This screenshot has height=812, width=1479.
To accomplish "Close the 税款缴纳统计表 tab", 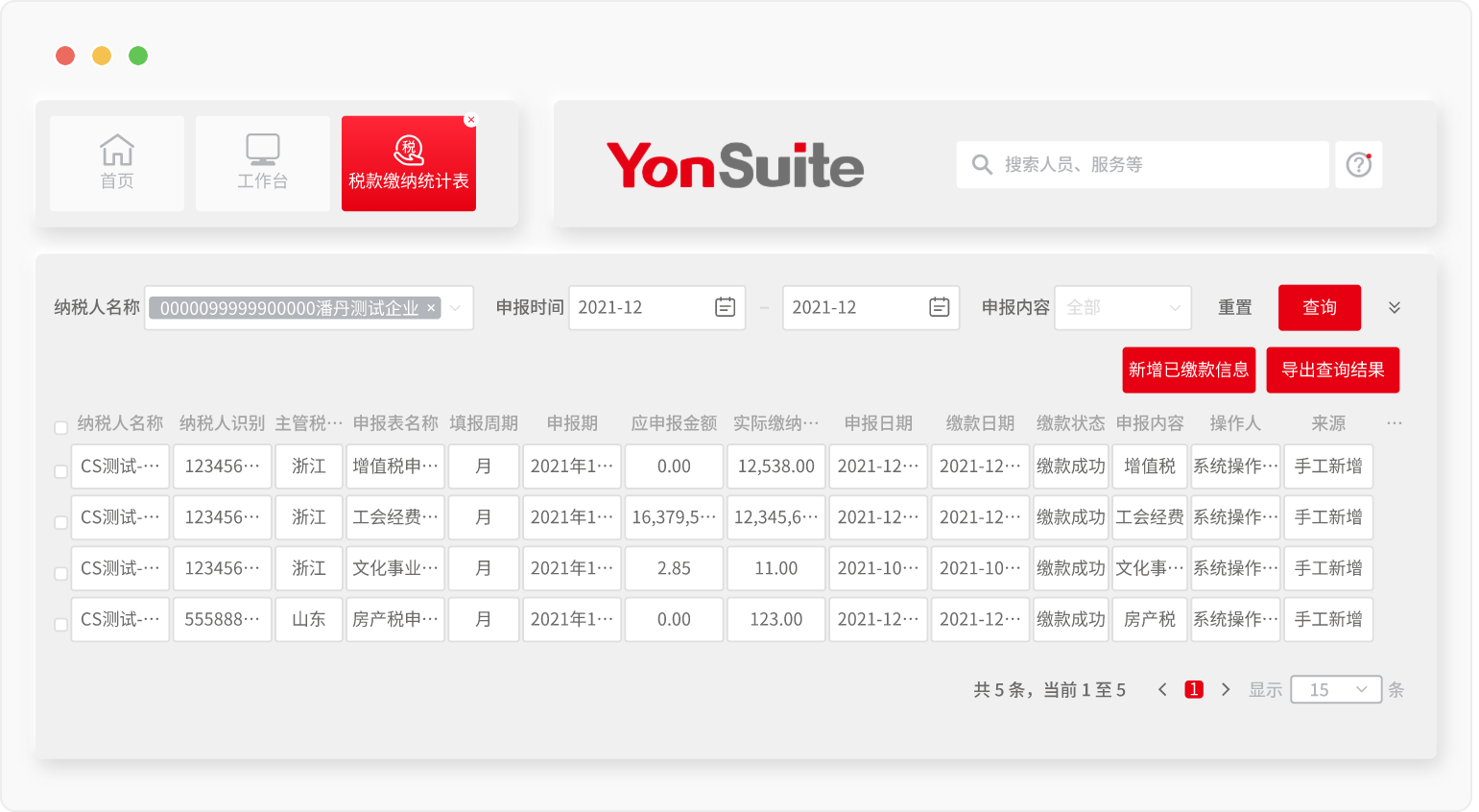I will tap(470, 120).
